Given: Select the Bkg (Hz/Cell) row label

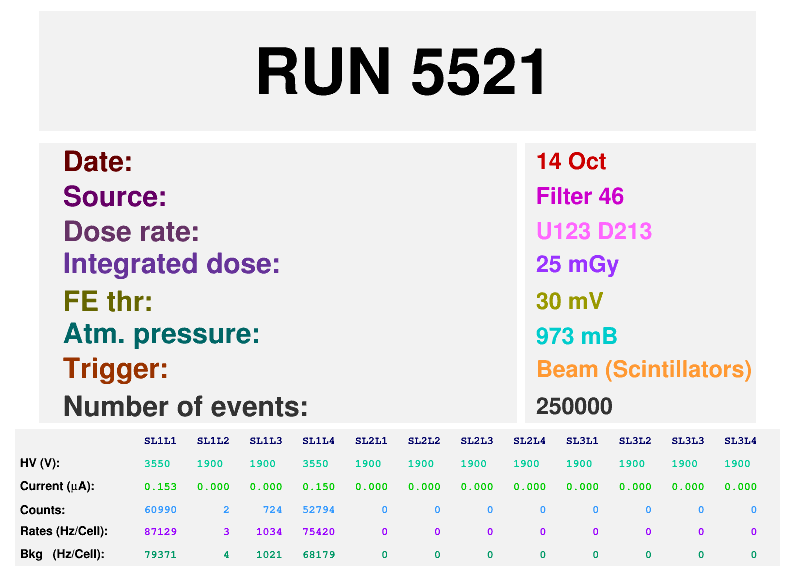Looking at the screenshot, I should [63, 553].
